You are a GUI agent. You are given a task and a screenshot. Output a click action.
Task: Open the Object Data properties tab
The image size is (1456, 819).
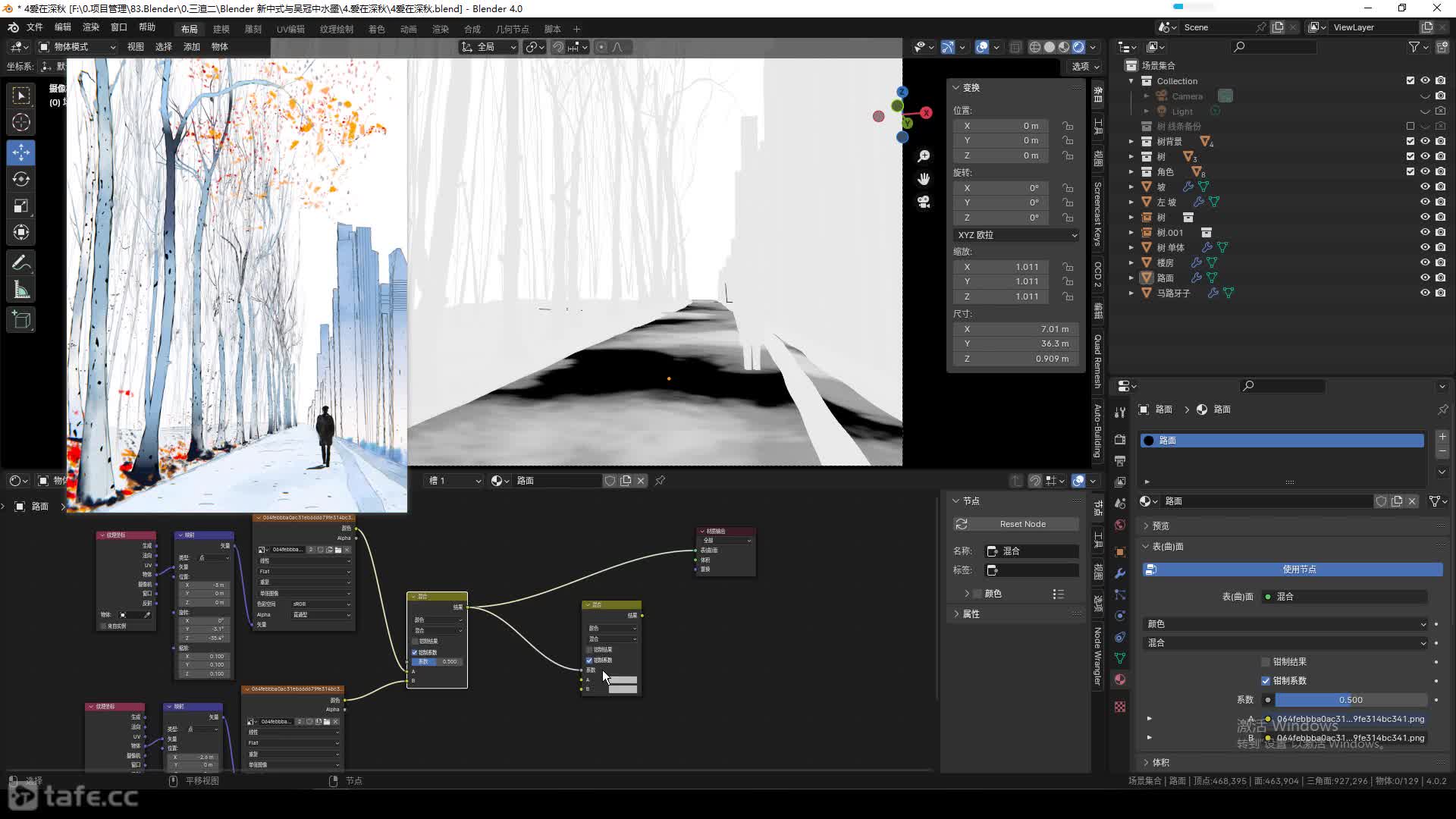point(1120,658)
